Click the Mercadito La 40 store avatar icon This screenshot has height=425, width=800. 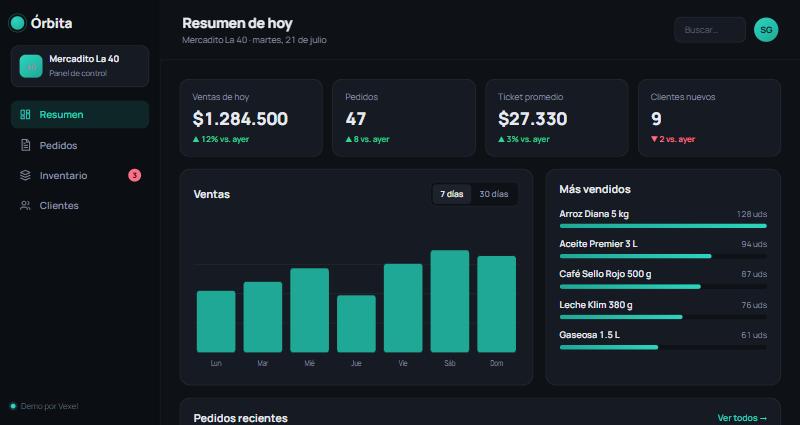(31, 66)
